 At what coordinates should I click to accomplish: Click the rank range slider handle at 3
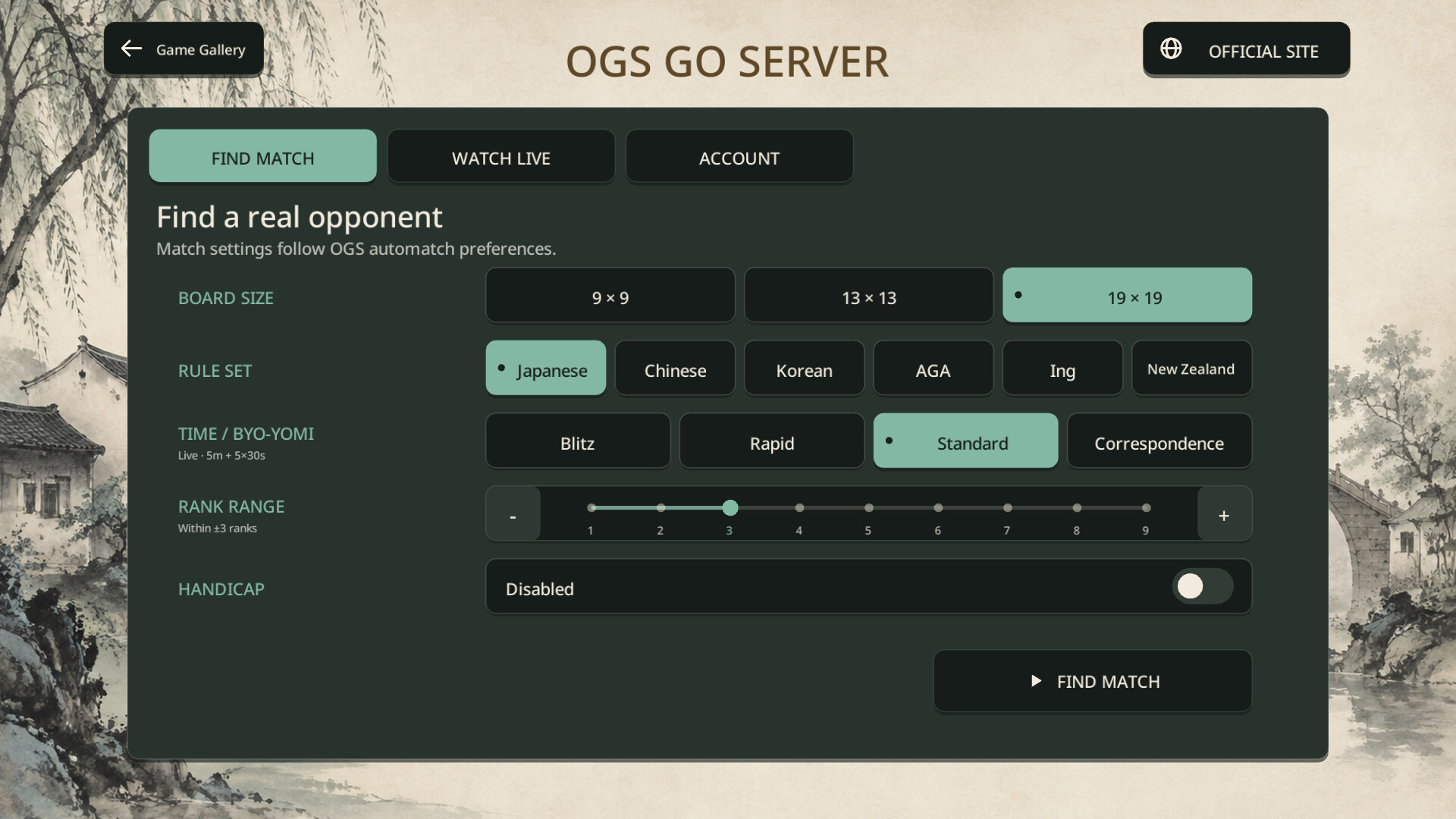pyautogui.click(x=730, y=508)
